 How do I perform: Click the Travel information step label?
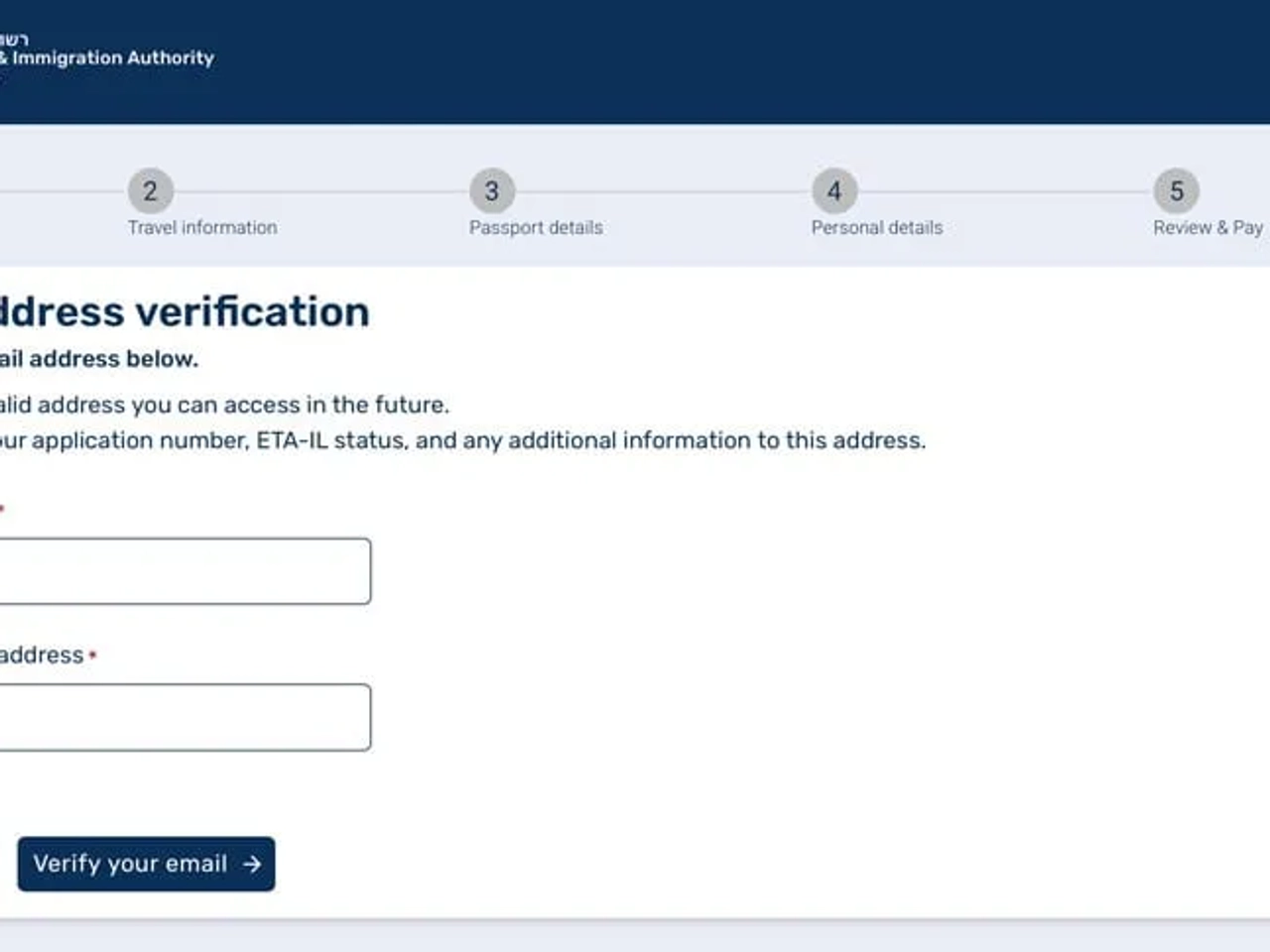202,227
